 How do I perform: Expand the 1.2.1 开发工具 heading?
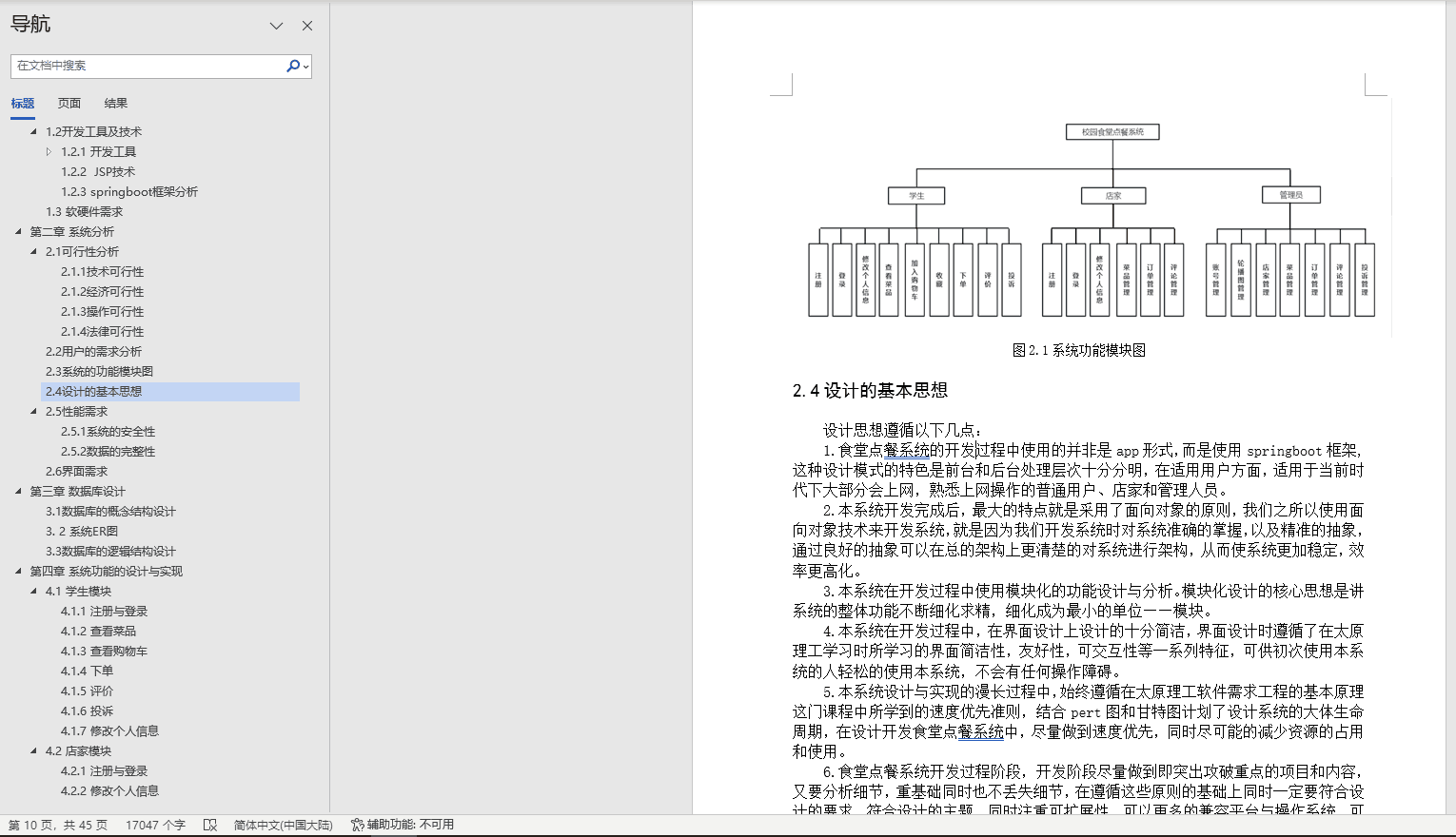tap(49, 151)
